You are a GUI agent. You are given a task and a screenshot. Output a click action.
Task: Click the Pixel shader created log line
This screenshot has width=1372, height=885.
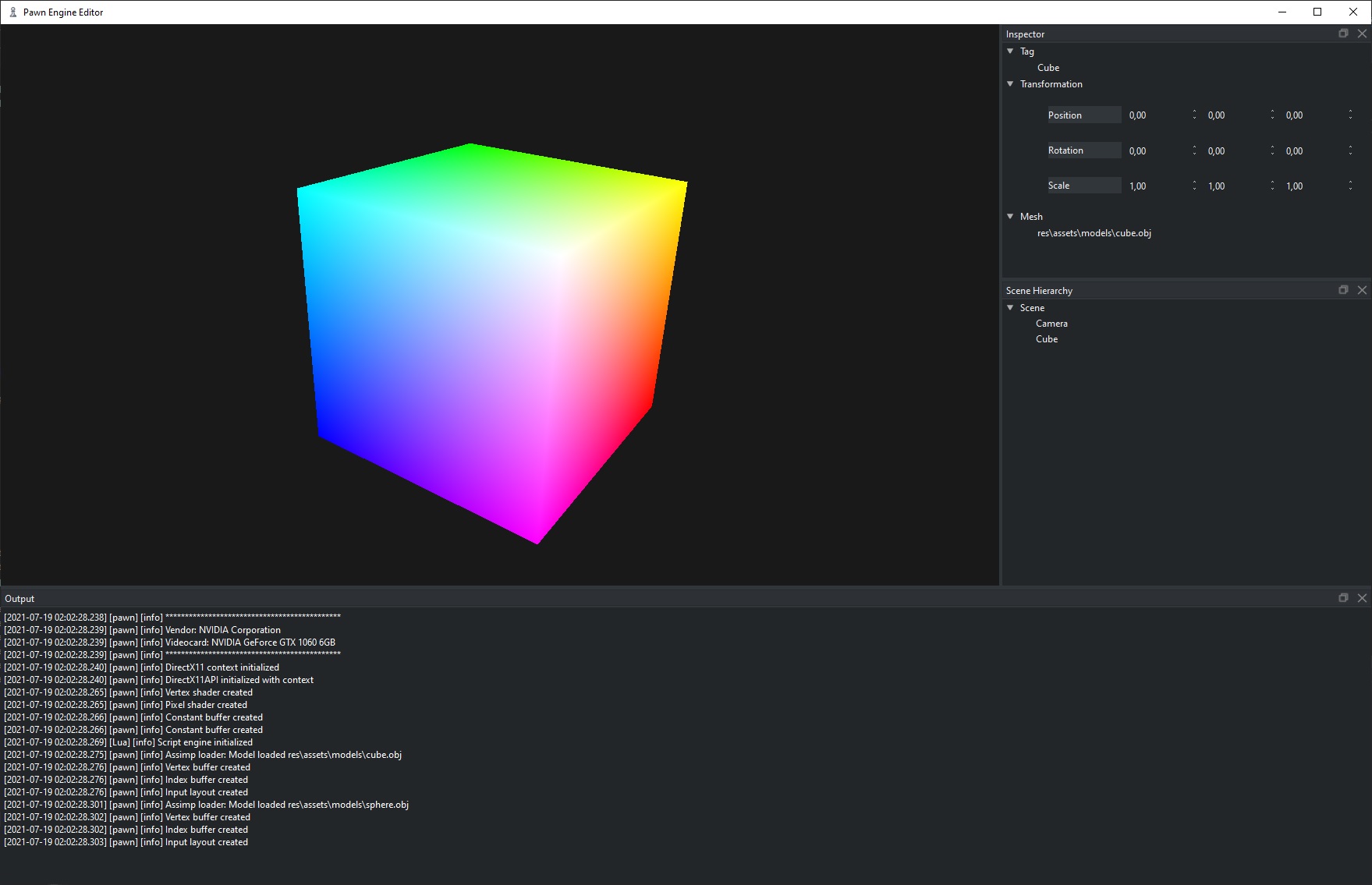[x=126, y=705]
